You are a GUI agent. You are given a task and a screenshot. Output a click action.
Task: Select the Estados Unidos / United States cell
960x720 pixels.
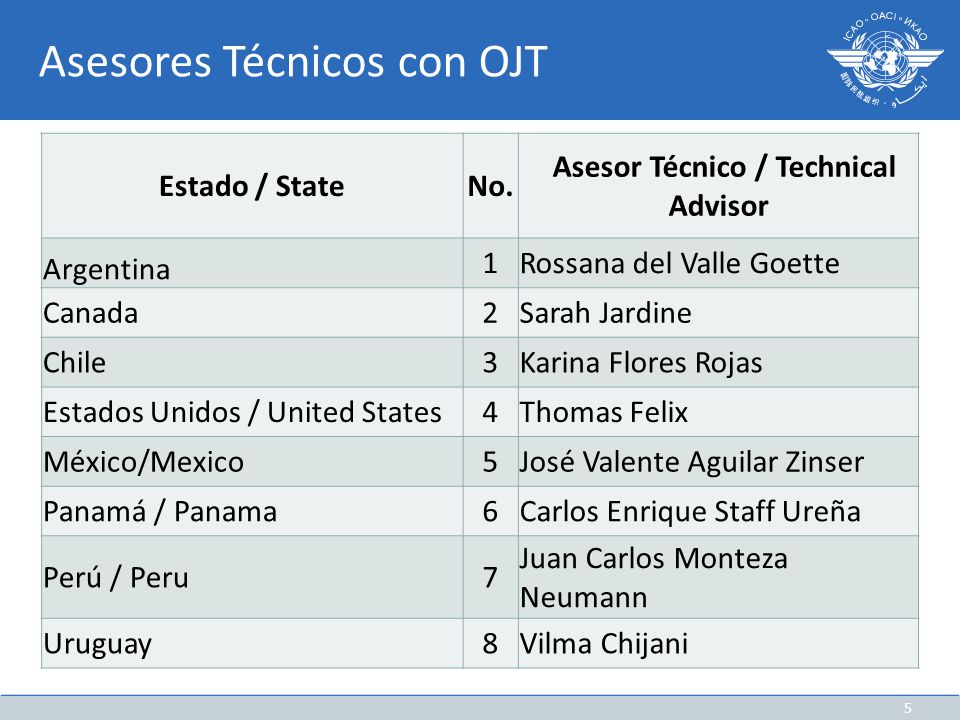(252, 412)
